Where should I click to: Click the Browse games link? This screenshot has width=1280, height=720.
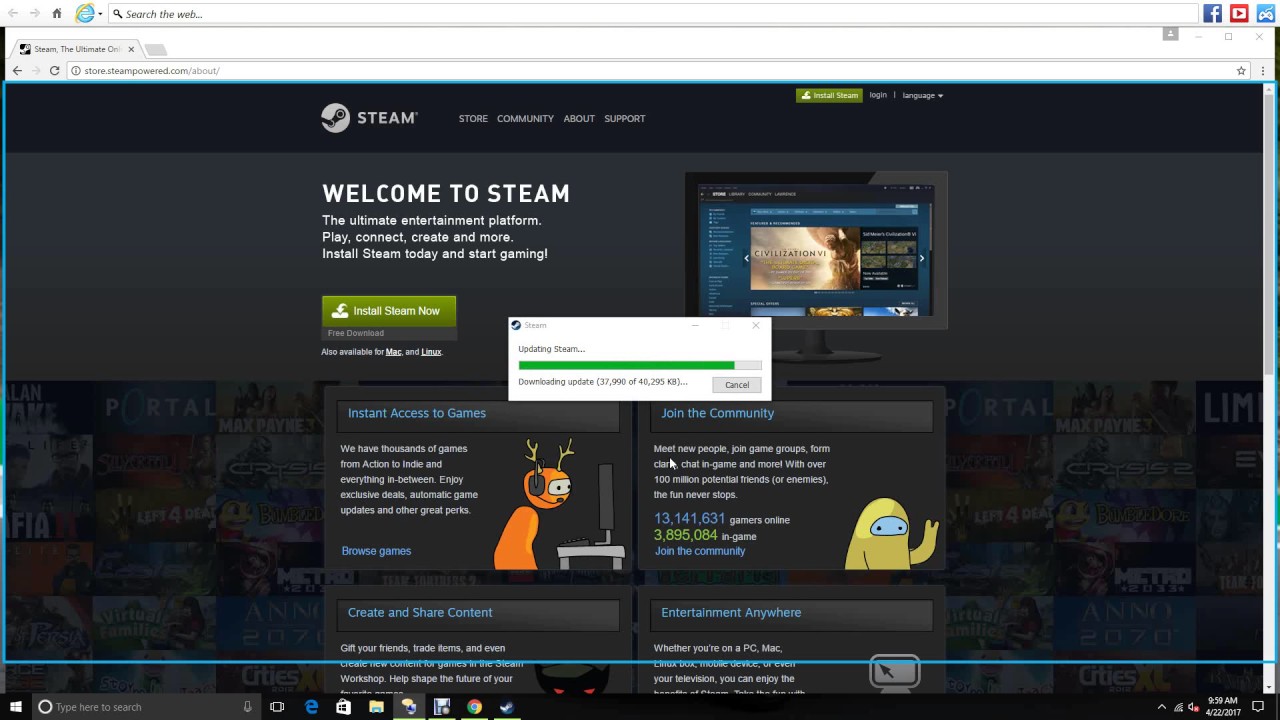click(376, 551)
